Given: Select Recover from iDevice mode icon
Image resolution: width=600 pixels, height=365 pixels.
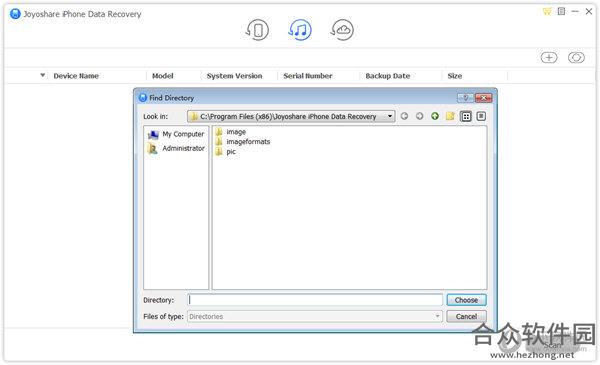Looking at the screenshot, I should (257, 30).
